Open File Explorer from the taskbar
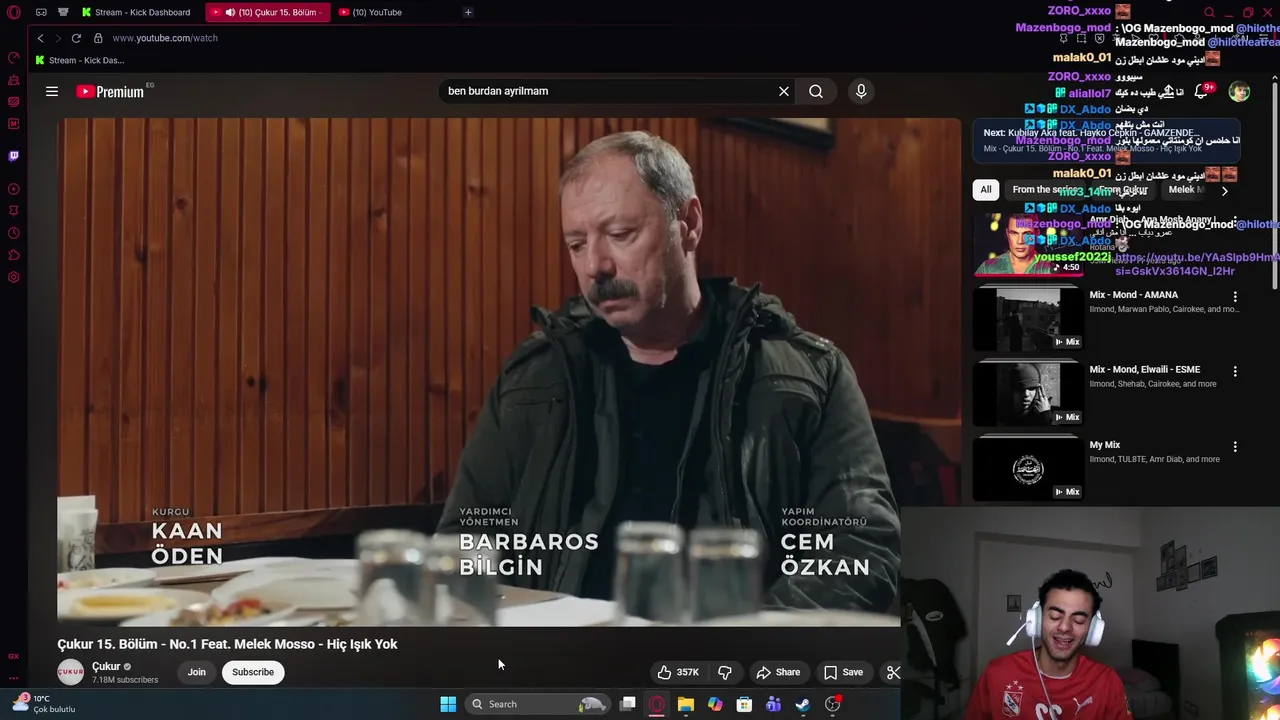1280x720 pixels. coord(686,704)
